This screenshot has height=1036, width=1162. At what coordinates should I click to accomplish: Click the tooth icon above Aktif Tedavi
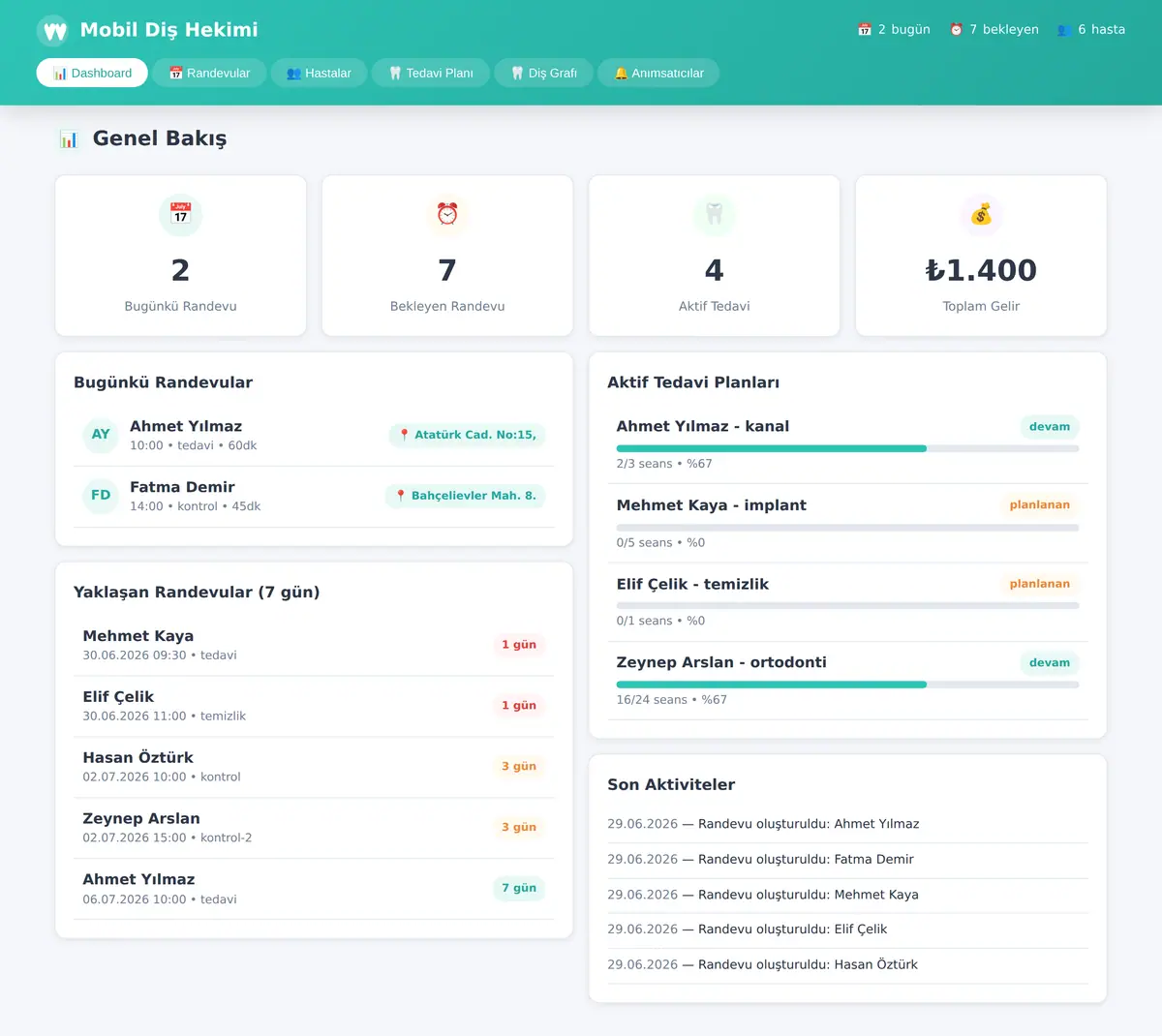[x=715, y=214]
